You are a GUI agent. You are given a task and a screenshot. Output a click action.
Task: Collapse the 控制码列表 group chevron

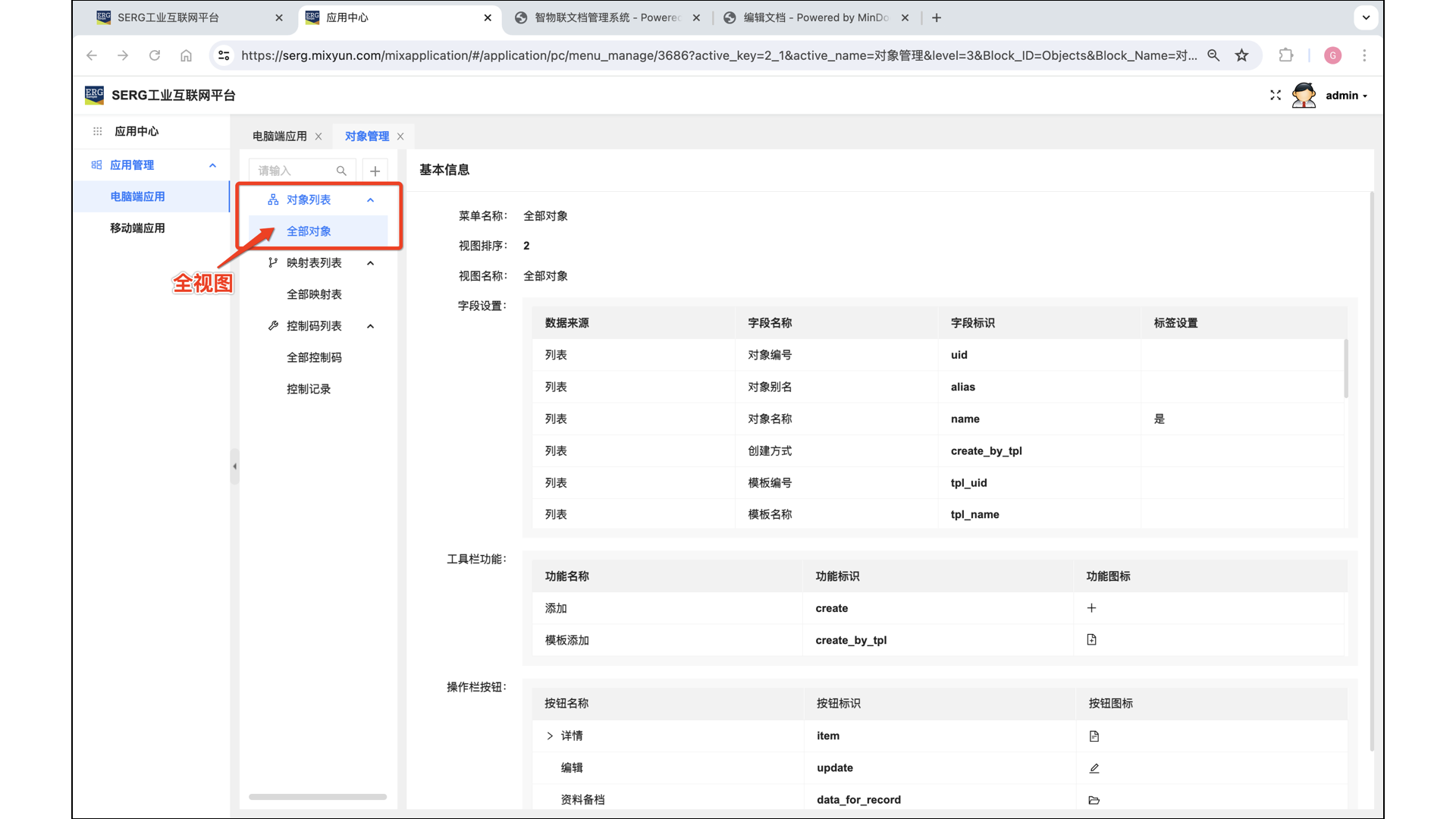370,326
